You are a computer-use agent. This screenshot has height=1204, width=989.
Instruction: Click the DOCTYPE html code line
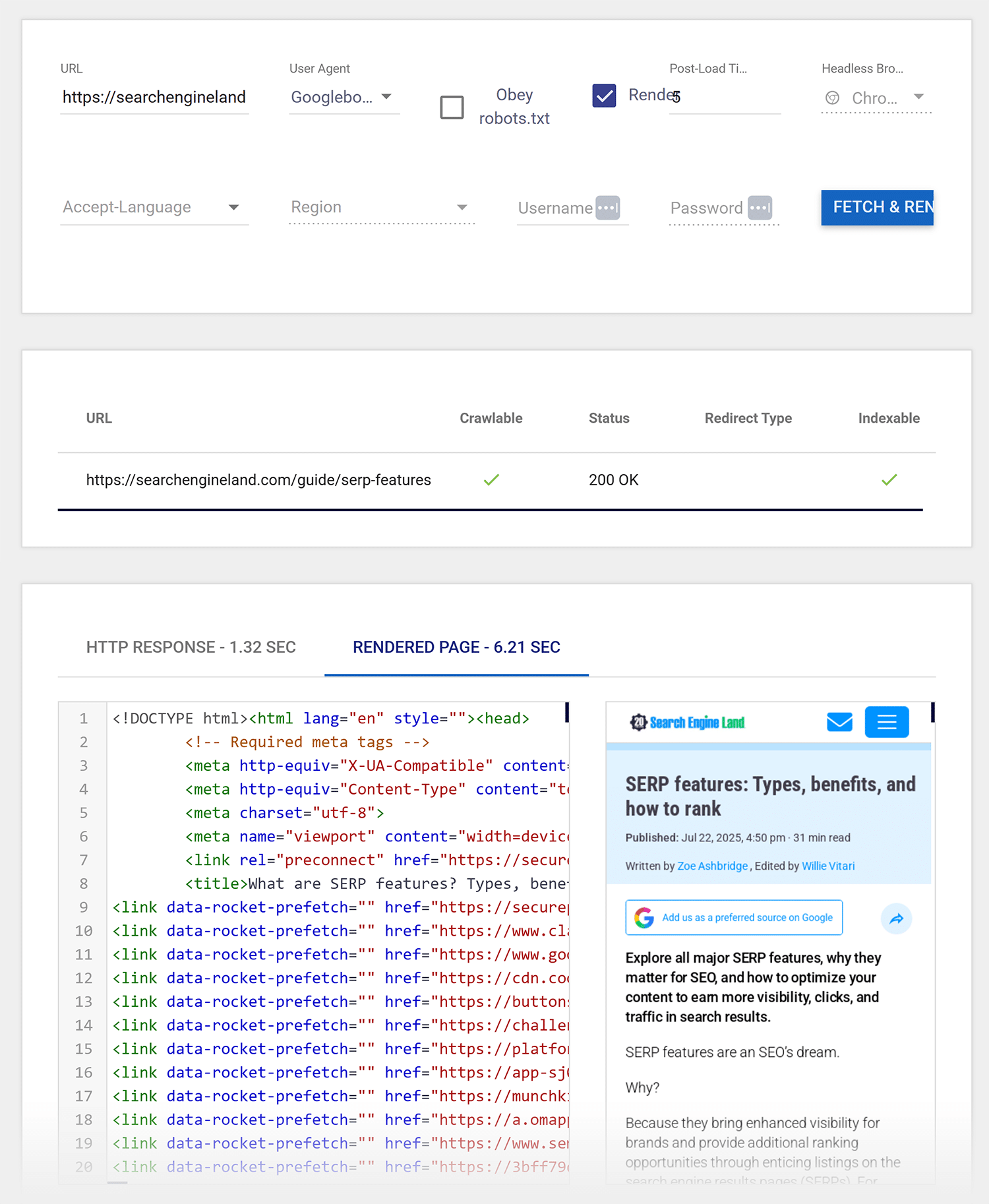[x=321, y=719]
